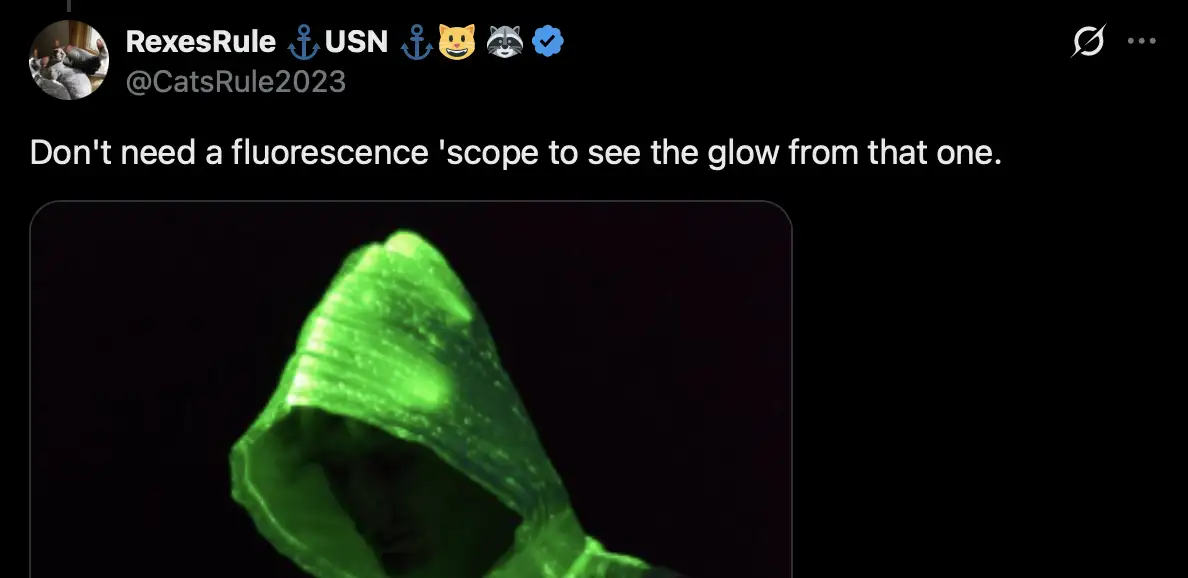The image size is (1188, 578).
Task: Open RexesRule's profile avatar photo
Action: coord(69,60)
